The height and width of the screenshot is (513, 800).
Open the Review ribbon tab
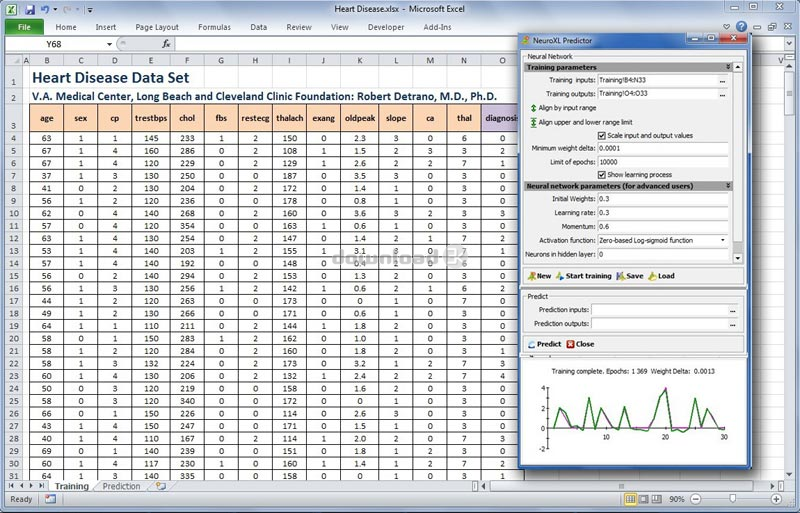299,27
